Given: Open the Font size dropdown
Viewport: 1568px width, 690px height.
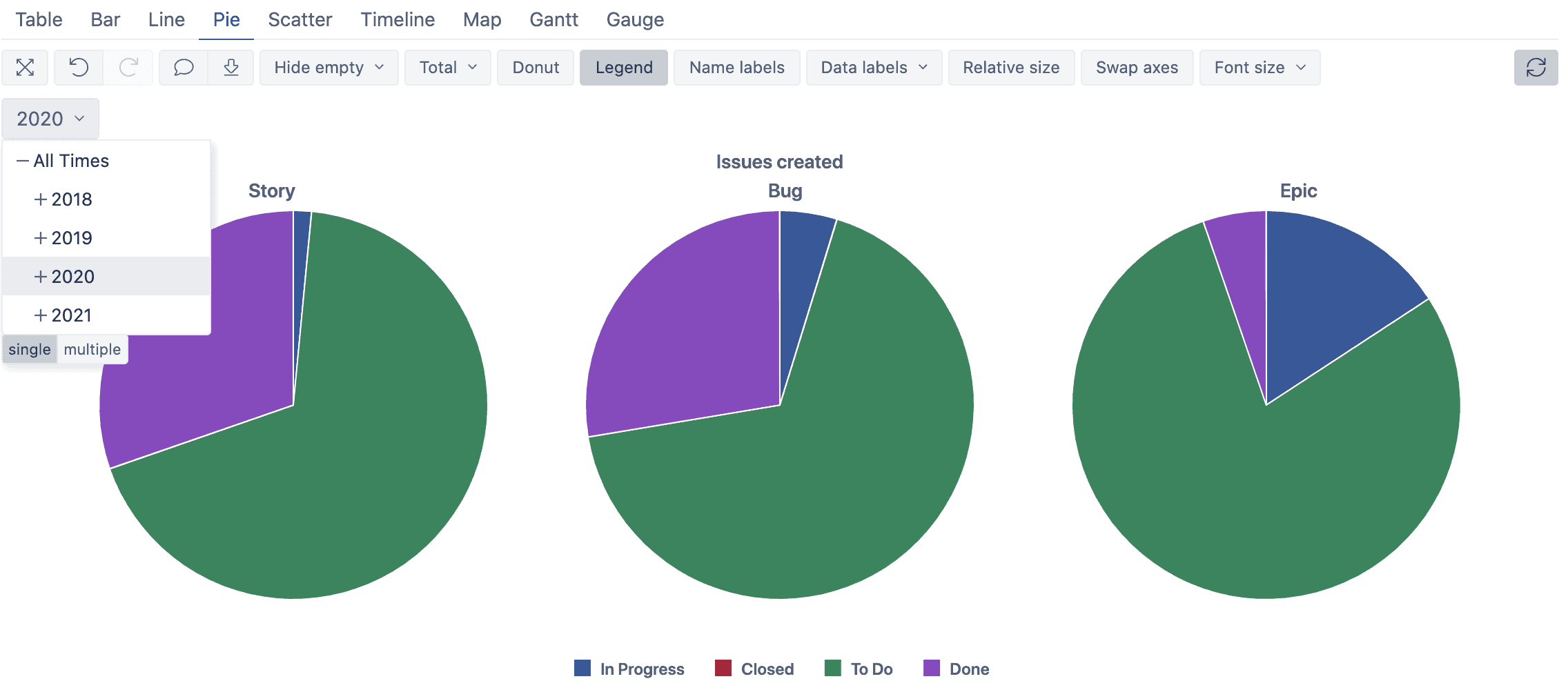Looking at the screenshot, I should 1259,67.
